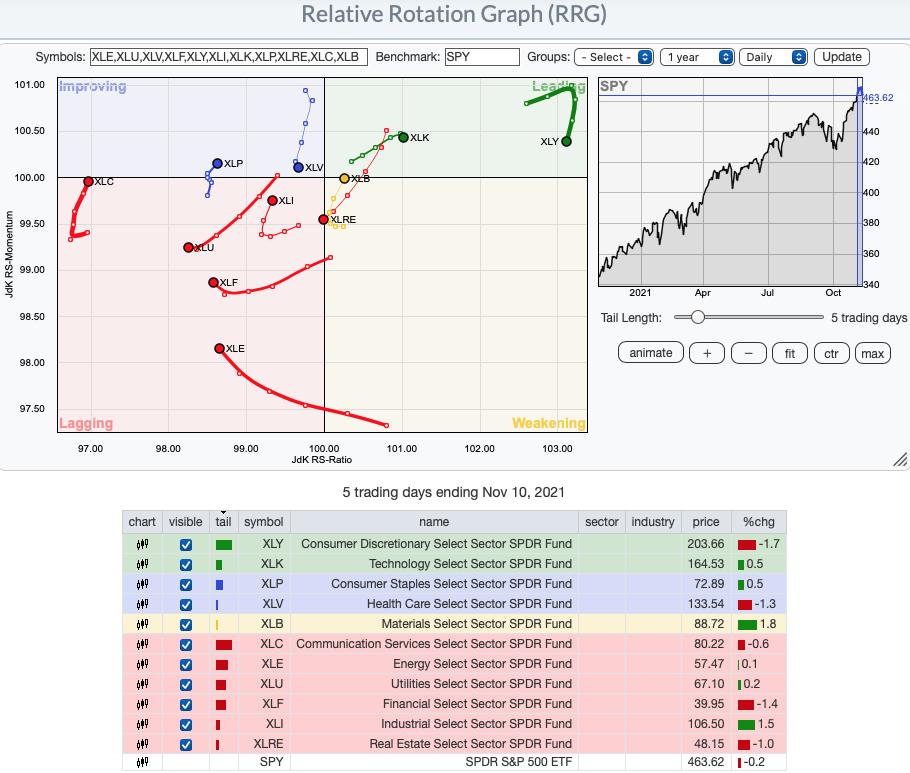Select XLY head marker on graph
910x773 pixels.
(x=566, y=141)
